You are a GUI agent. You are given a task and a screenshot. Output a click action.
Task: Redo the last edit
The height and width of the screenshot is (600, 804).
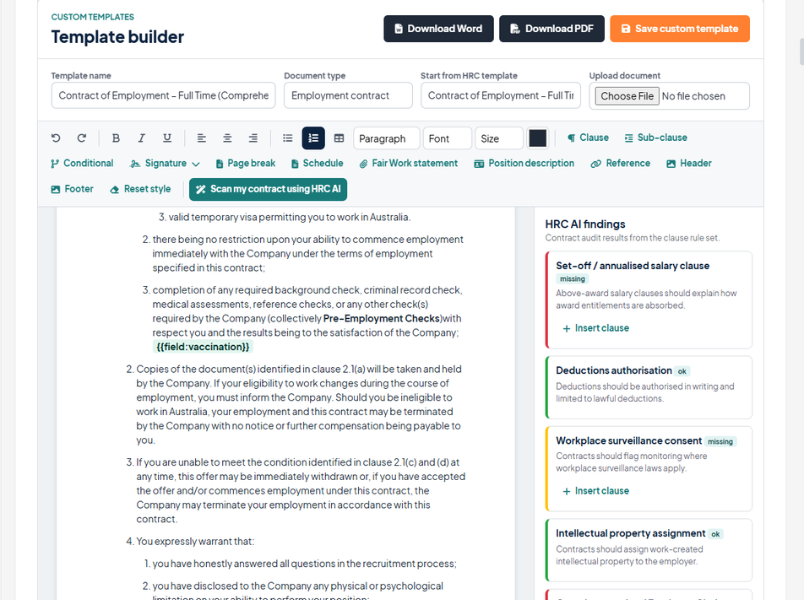[82, 138]
